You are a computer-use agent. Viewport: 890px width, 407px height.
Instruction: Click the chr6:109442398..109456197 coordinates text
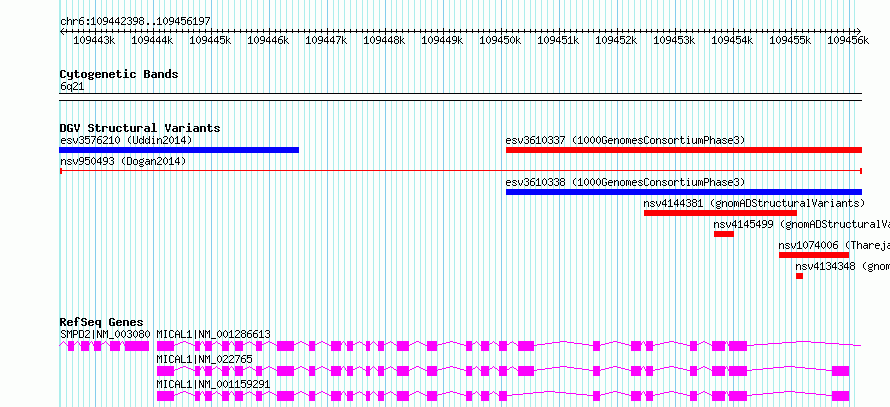point(135,22)
